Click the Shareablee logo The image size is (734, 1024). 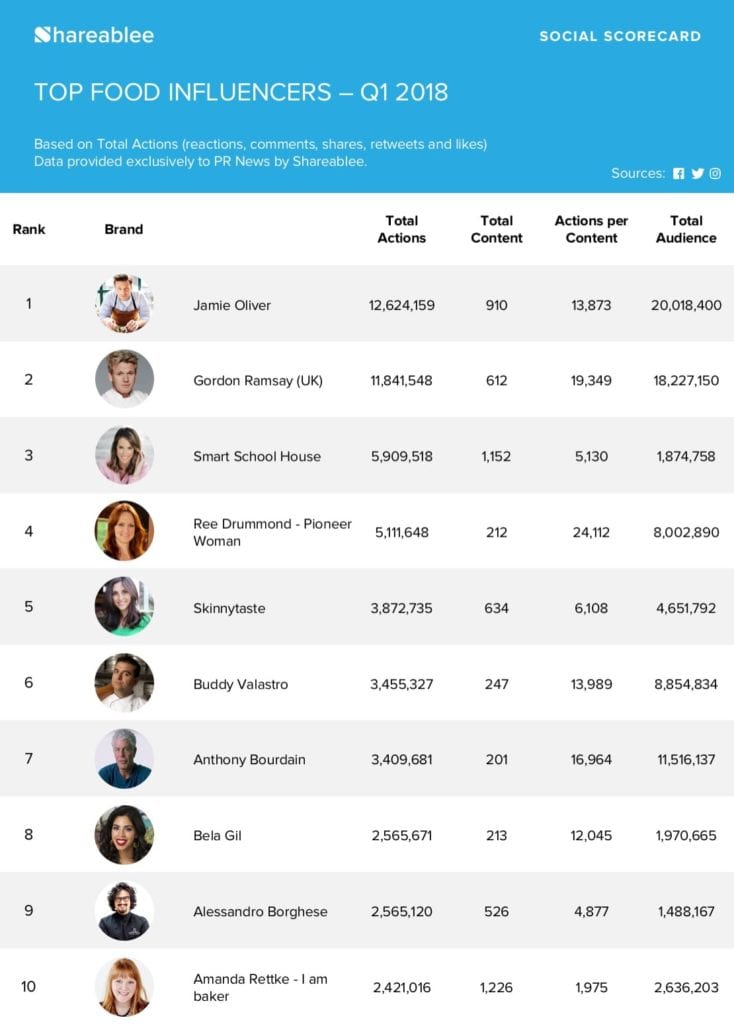[x=94, y=36]
